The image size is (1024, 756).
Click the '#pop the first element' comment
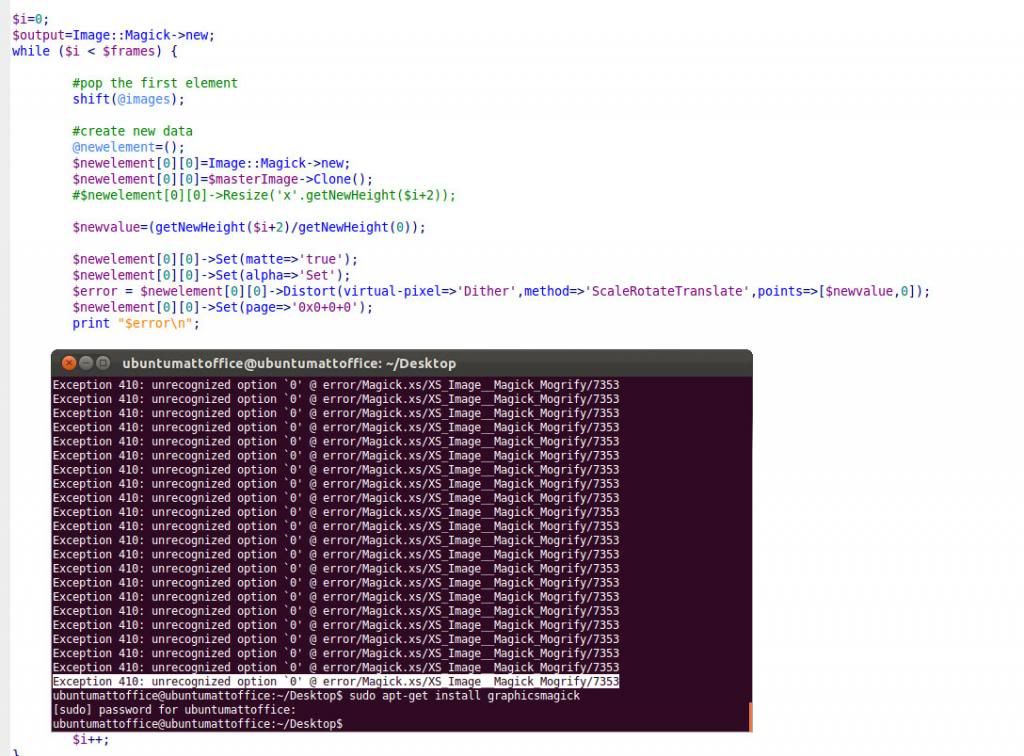point(155,83)
